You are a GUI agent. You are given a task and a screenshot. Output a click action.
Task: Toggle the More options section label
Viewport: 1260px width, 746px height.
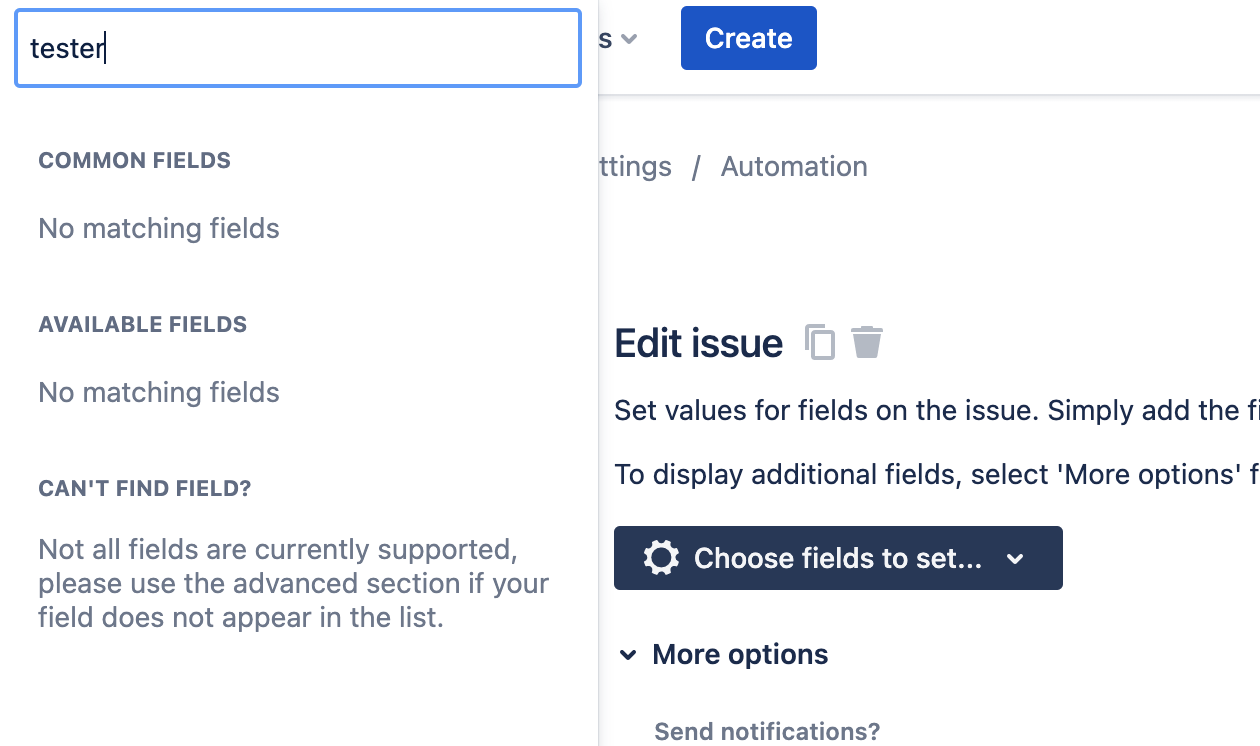(740, 655)
